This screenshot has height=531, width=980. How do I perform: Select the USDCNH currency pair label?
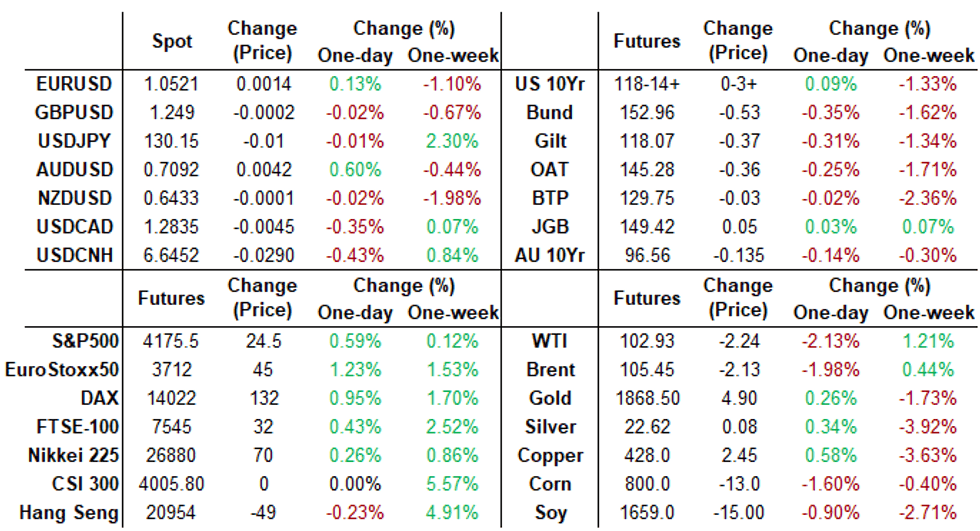(x=74, y=255)
